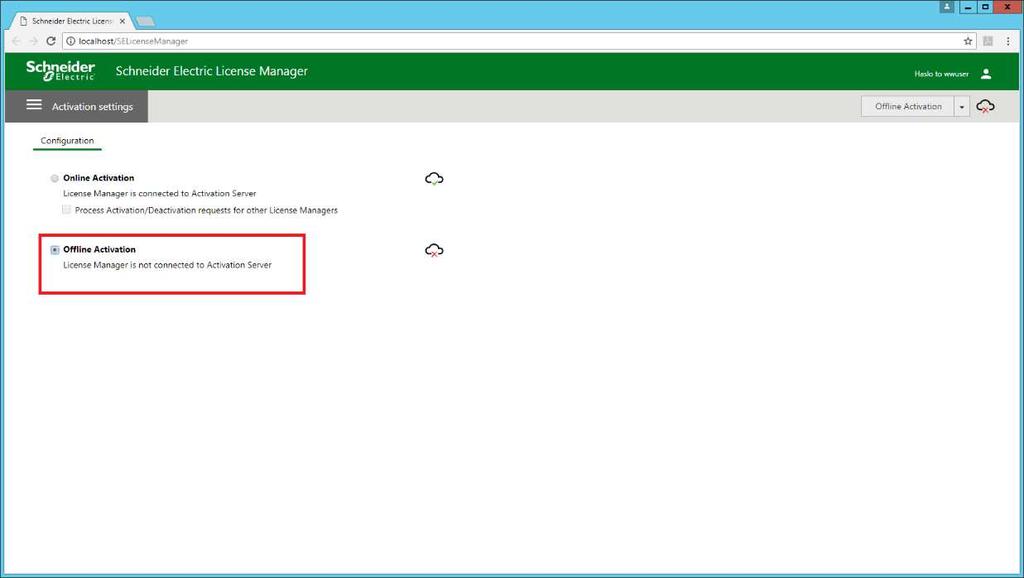1024x578 pixels.
Task: Select the Online Activation radio button
Action: [55, 178]
